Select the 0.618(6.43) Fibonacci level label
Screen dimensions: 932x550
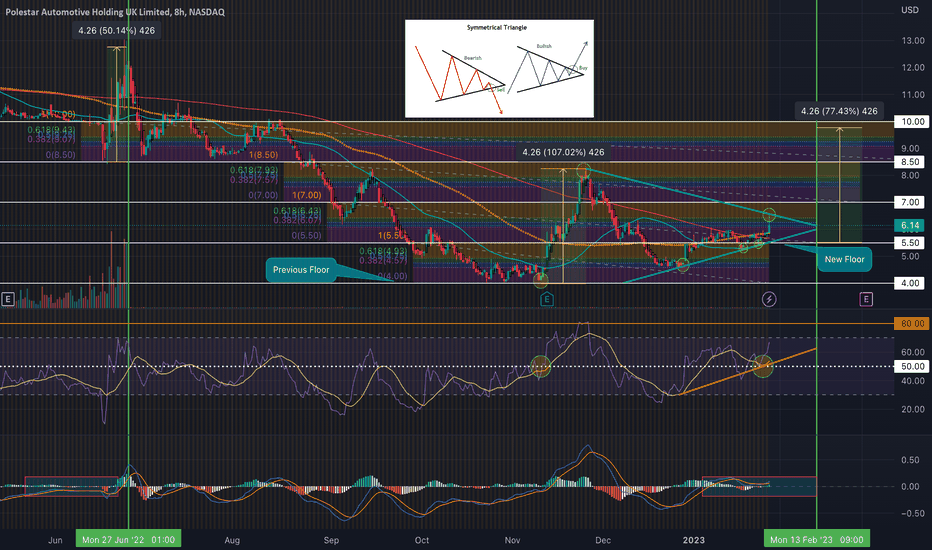297,211
